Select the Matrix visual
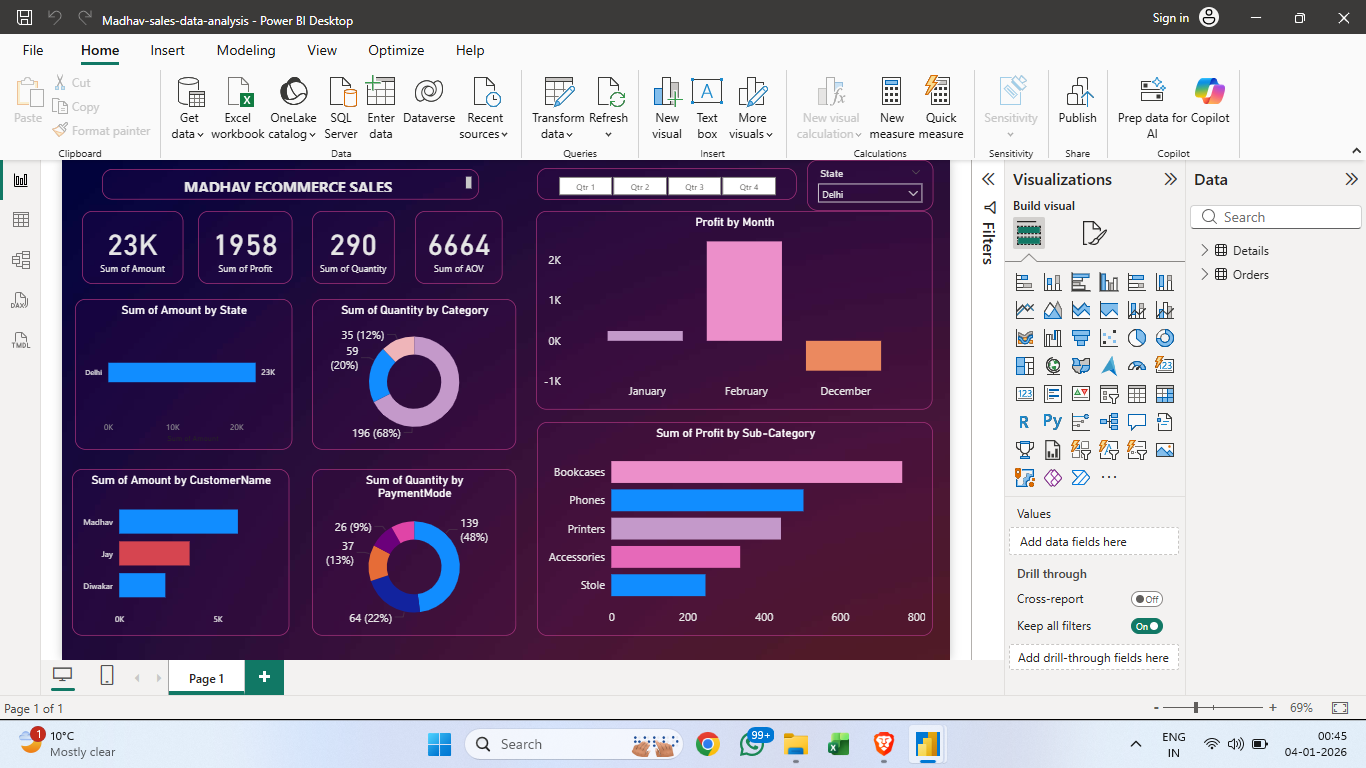The height and width of the screenshot is (768, 1366). [1164, 394]
